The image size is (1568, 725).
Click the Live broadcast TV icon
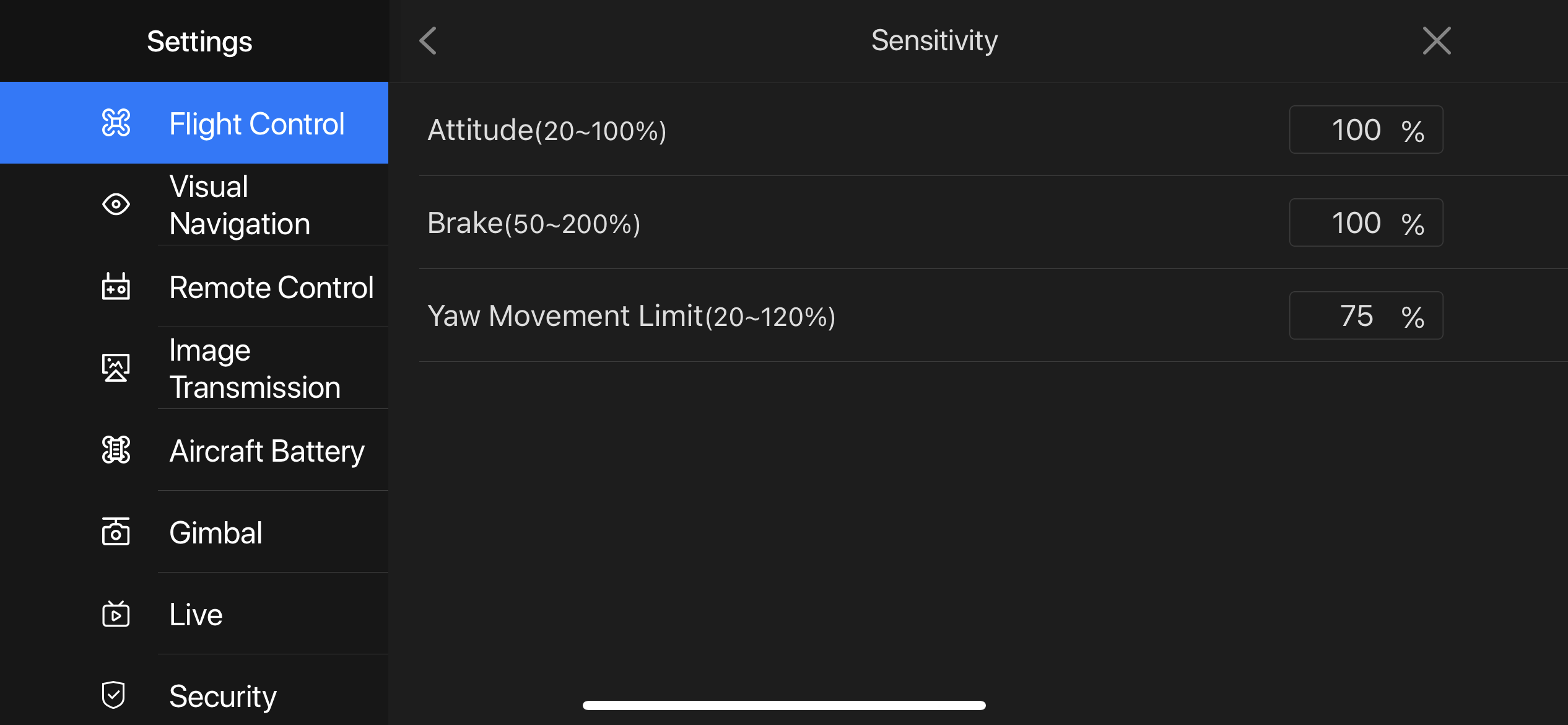point(116,613)
